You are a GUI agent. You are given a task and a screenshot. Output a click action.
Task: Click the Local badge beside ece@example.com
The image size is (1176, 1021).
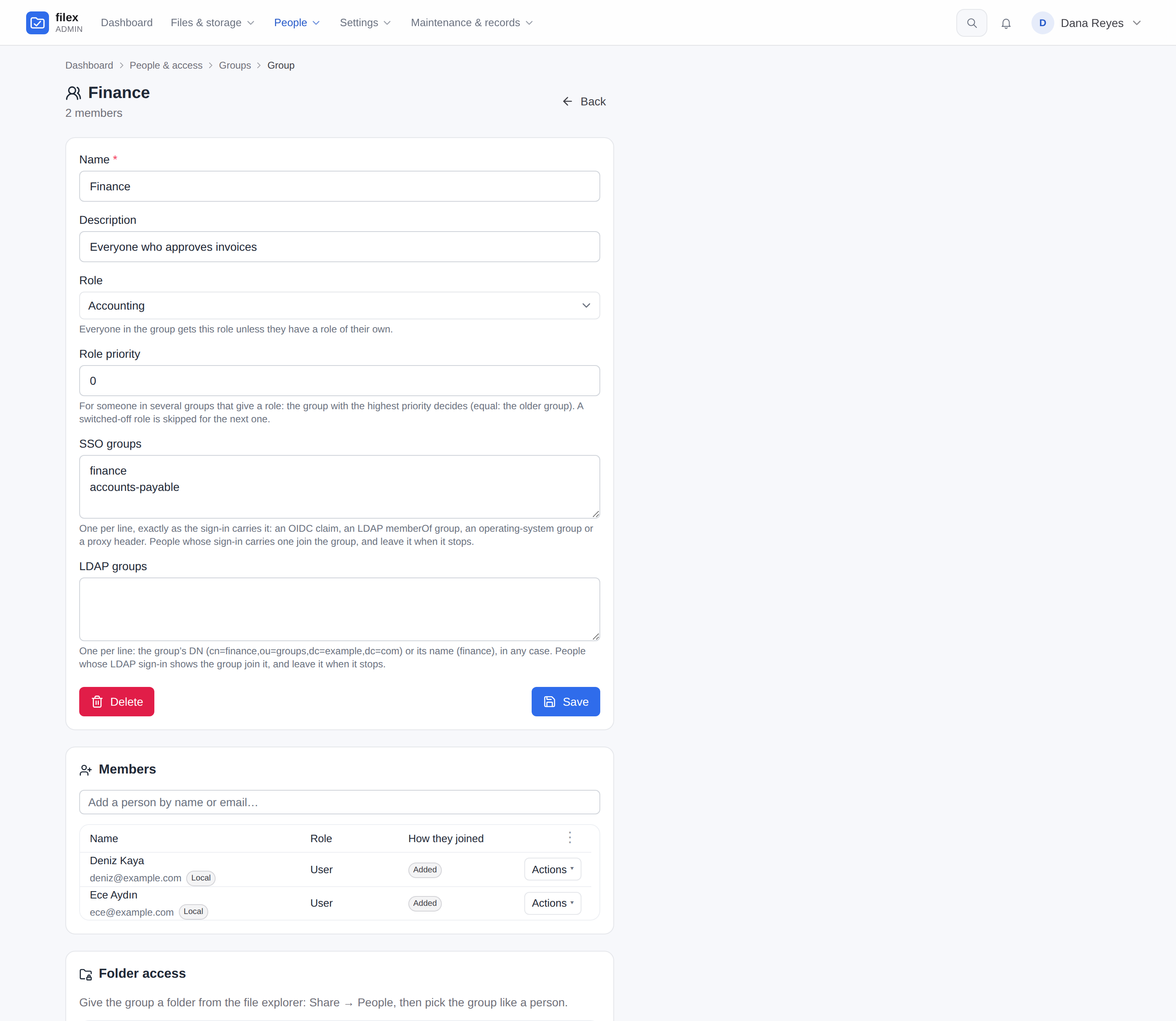point(193,912)
